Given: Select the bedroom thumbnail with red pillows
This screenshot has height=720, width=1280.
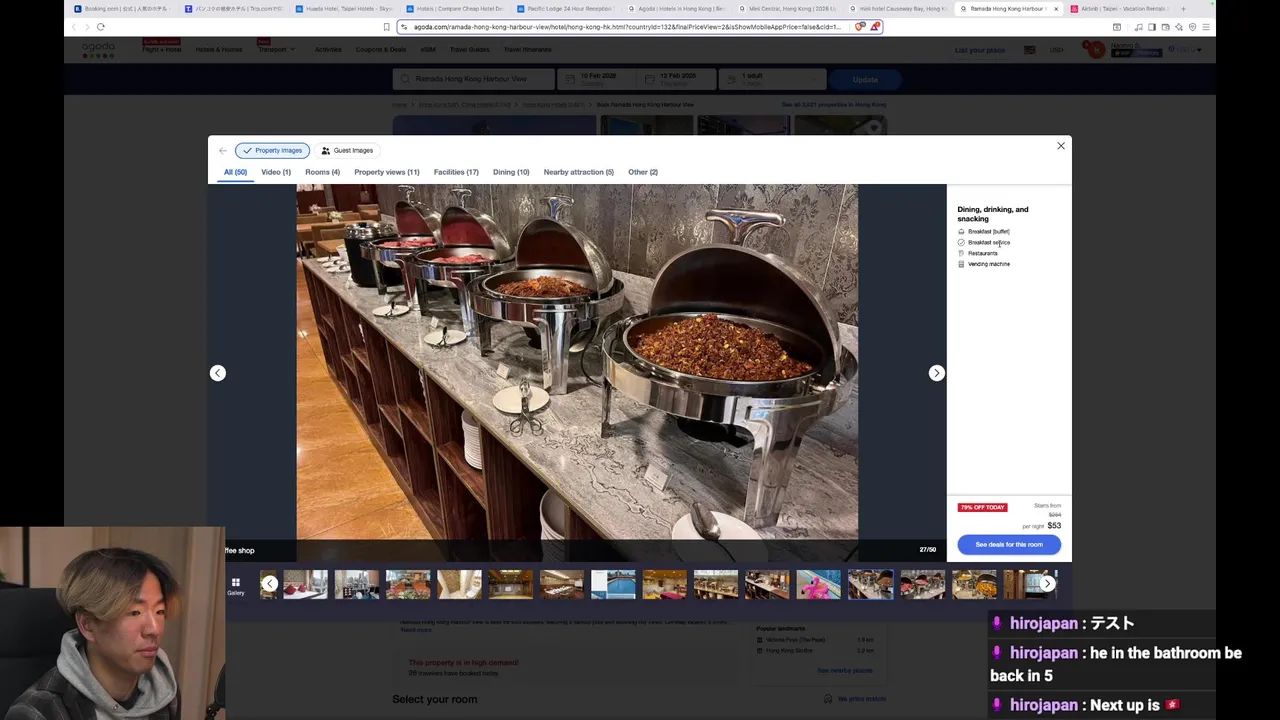Looking at the screenshot, I should pos(305,584).
